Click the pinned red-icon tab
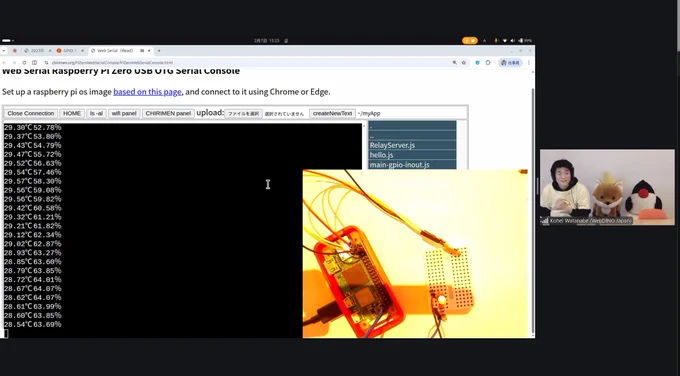This screenshot has height=376, width=680. (14, 51)
